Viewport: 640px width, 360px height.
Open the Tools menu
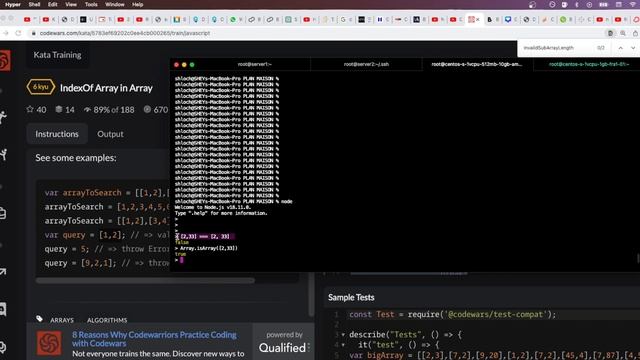coord(91,4)
